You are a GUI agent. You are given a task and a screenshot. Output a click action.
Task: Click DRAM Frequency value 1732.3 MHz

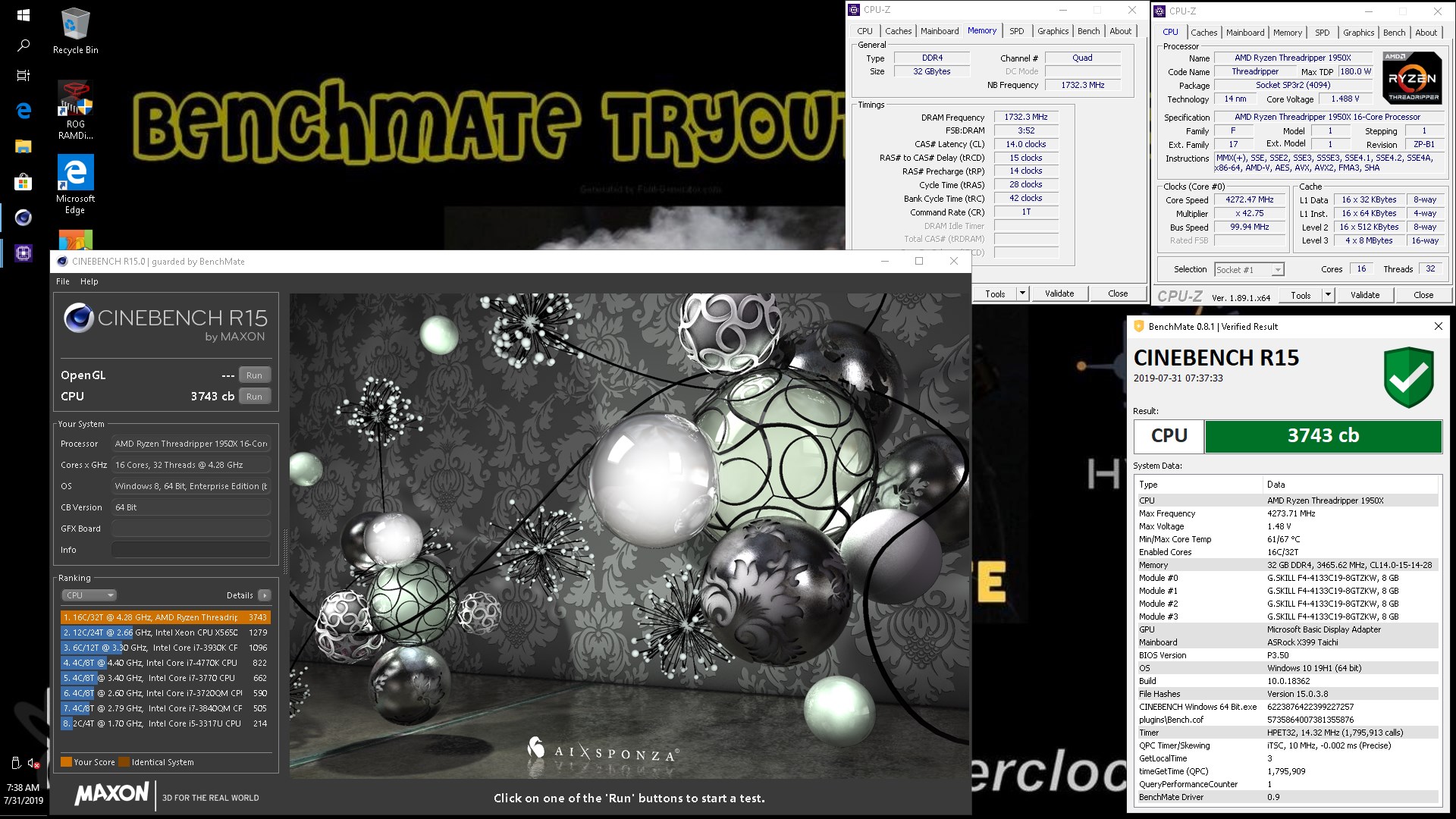pyautogui.click(x=1026, y=117)
